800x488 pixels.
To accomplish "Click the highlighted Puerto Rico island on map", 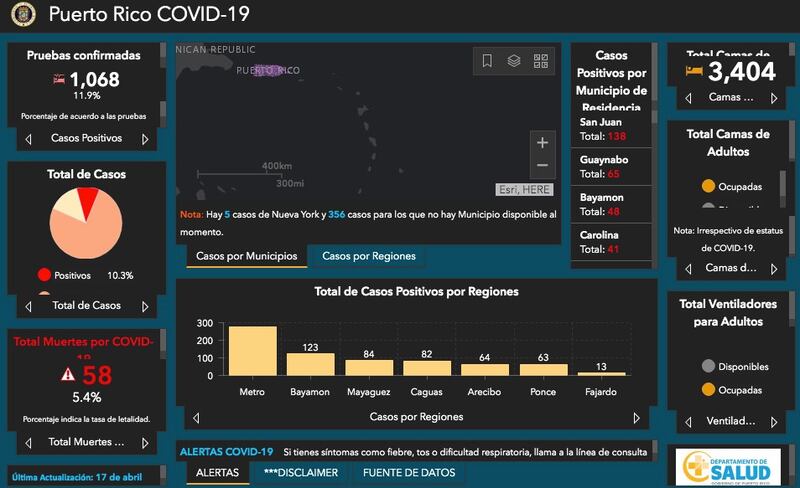I will point(267,70).
